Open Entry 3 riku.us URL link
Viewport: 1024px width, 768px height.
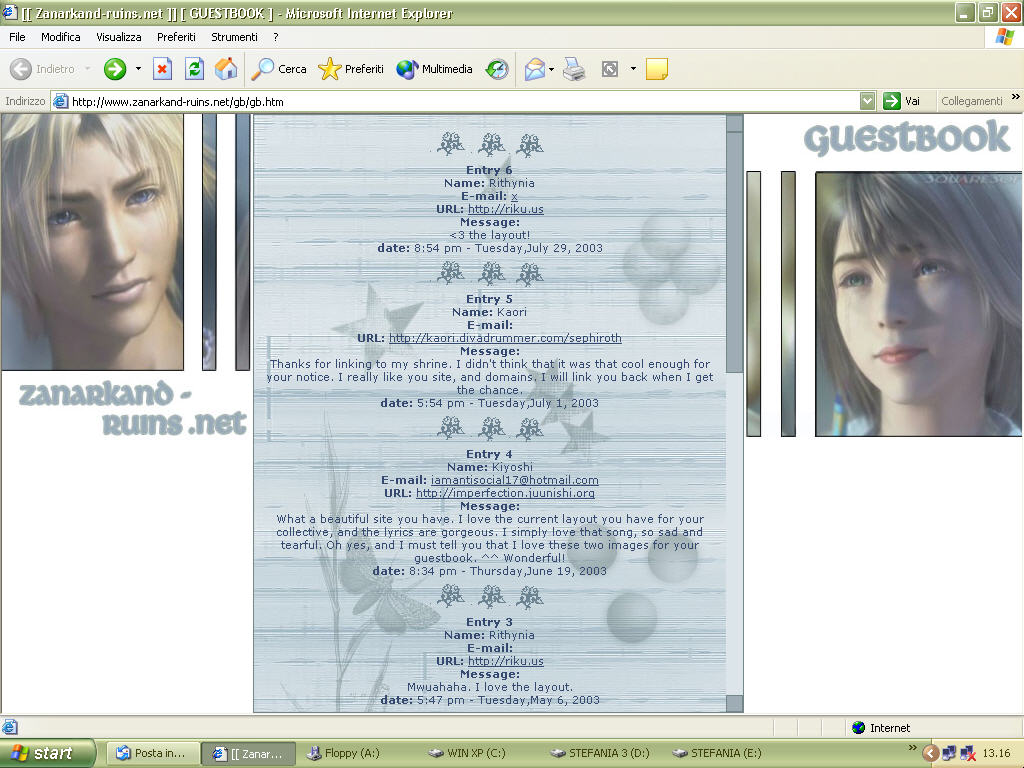tap(505, 661)
